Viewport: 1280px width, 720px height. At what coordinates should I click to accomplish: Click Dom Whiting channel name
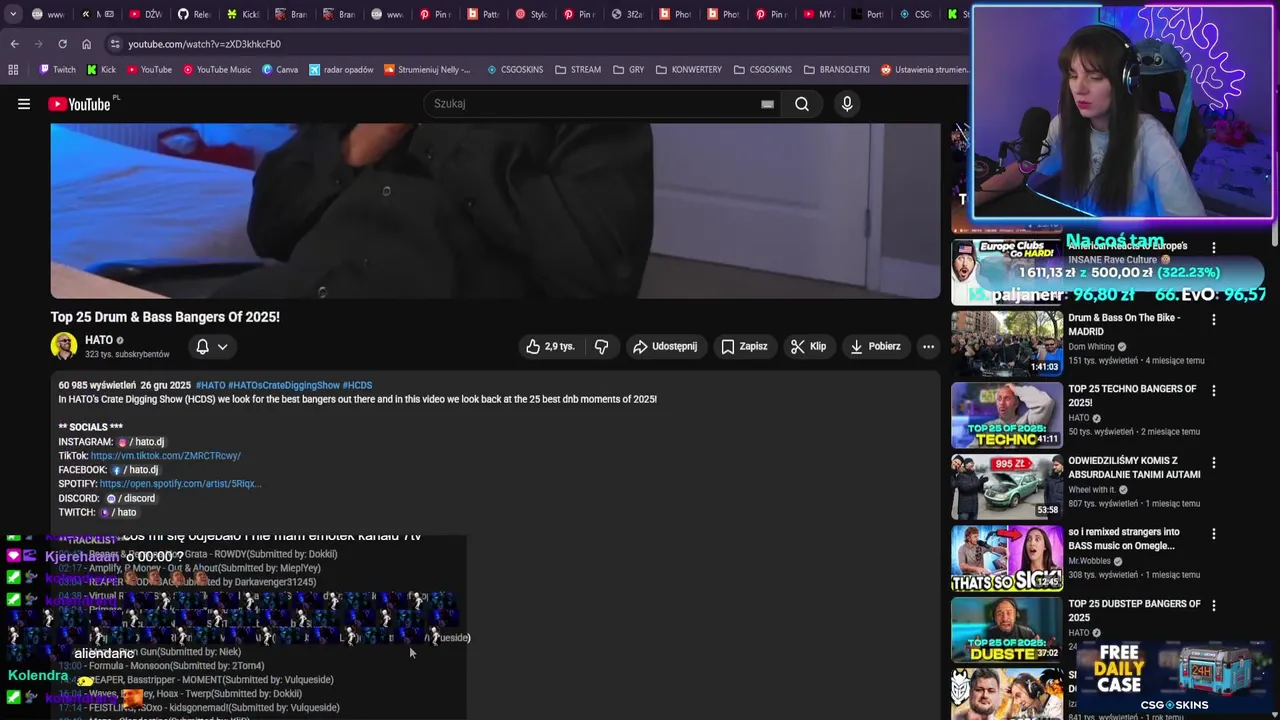(1091, 347)
